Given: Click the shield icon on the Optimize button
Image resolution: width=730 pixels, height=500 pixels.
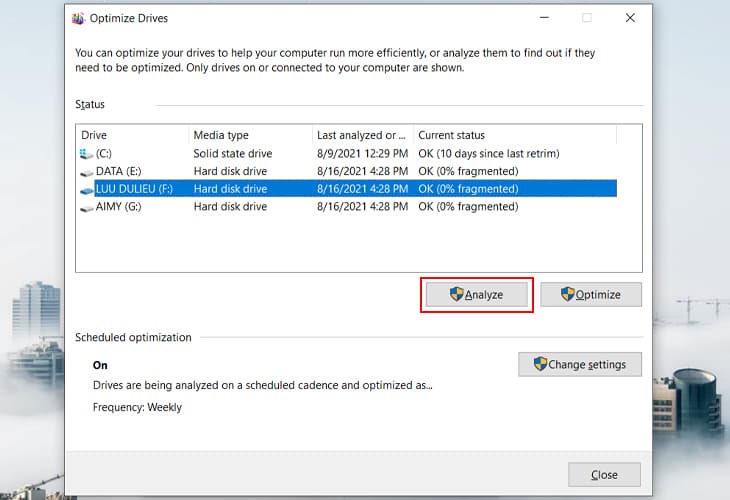Looking at the screenshot, I should pos(568,294).
